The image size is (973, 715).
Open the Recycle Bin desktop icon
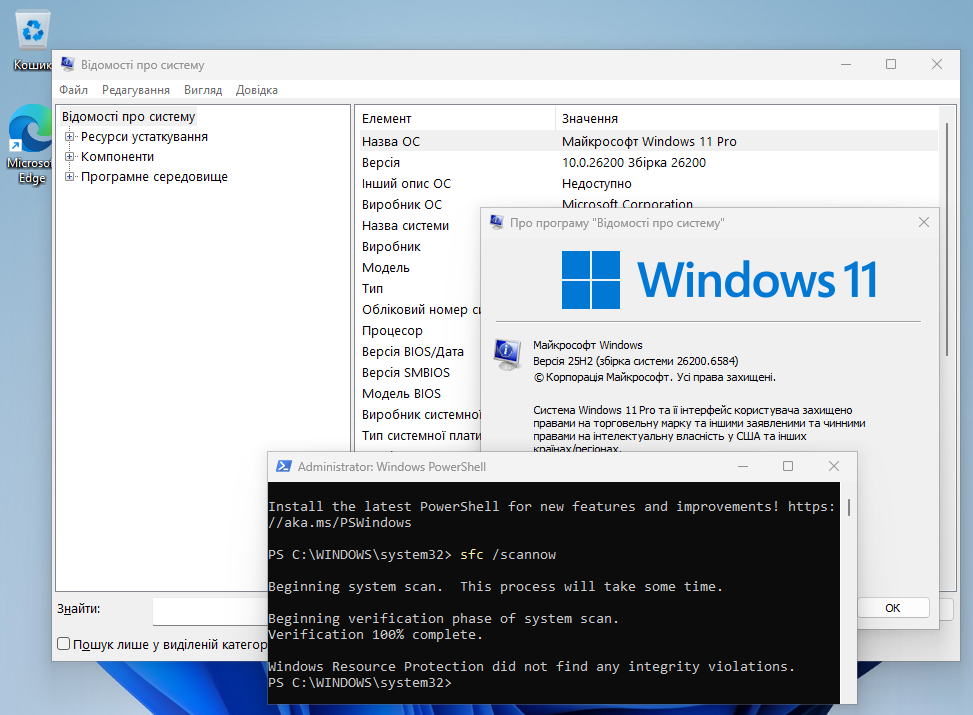click(x=33, y=32)
